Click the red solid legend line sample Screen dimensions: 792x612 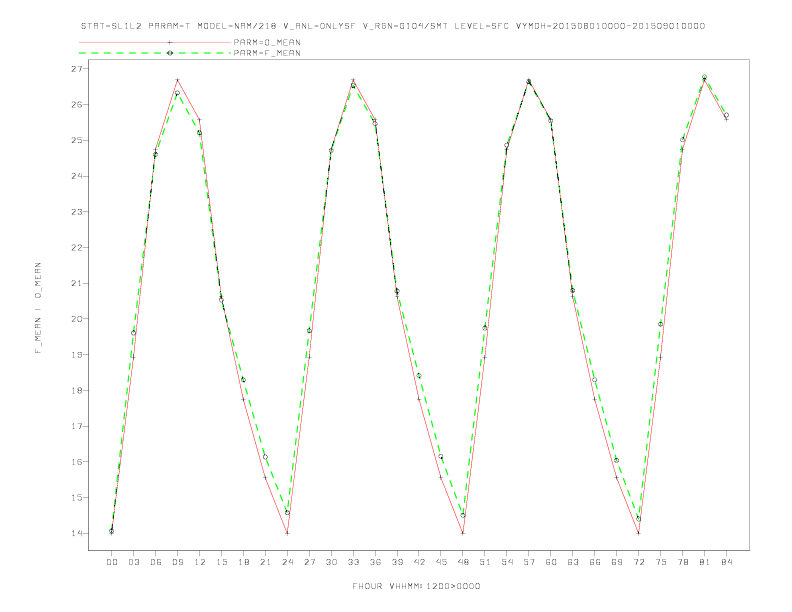155,42
